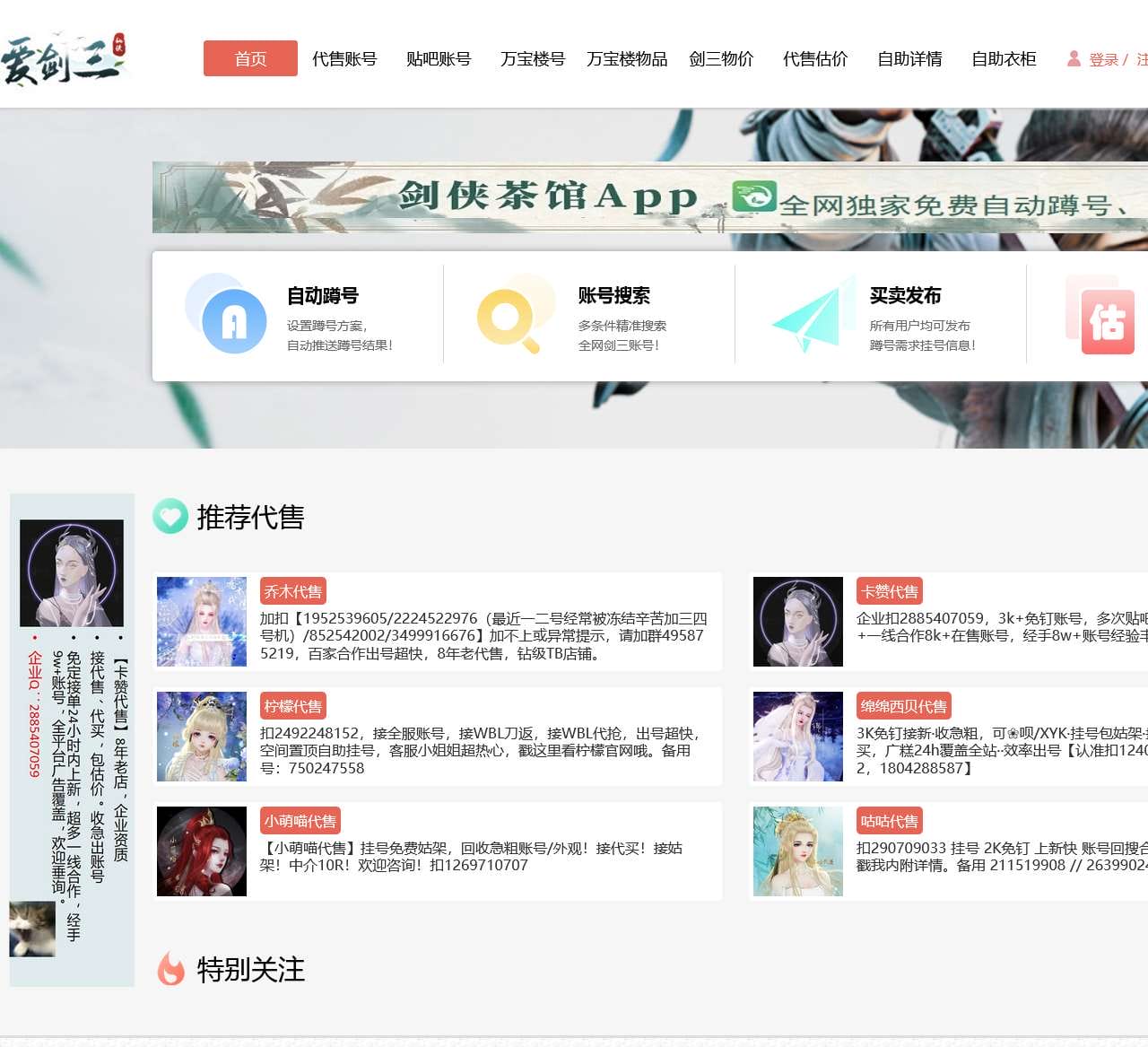The image size is (1148, 1047).
Task: Open 代售估价 navigation item
Action: [815, 59]
